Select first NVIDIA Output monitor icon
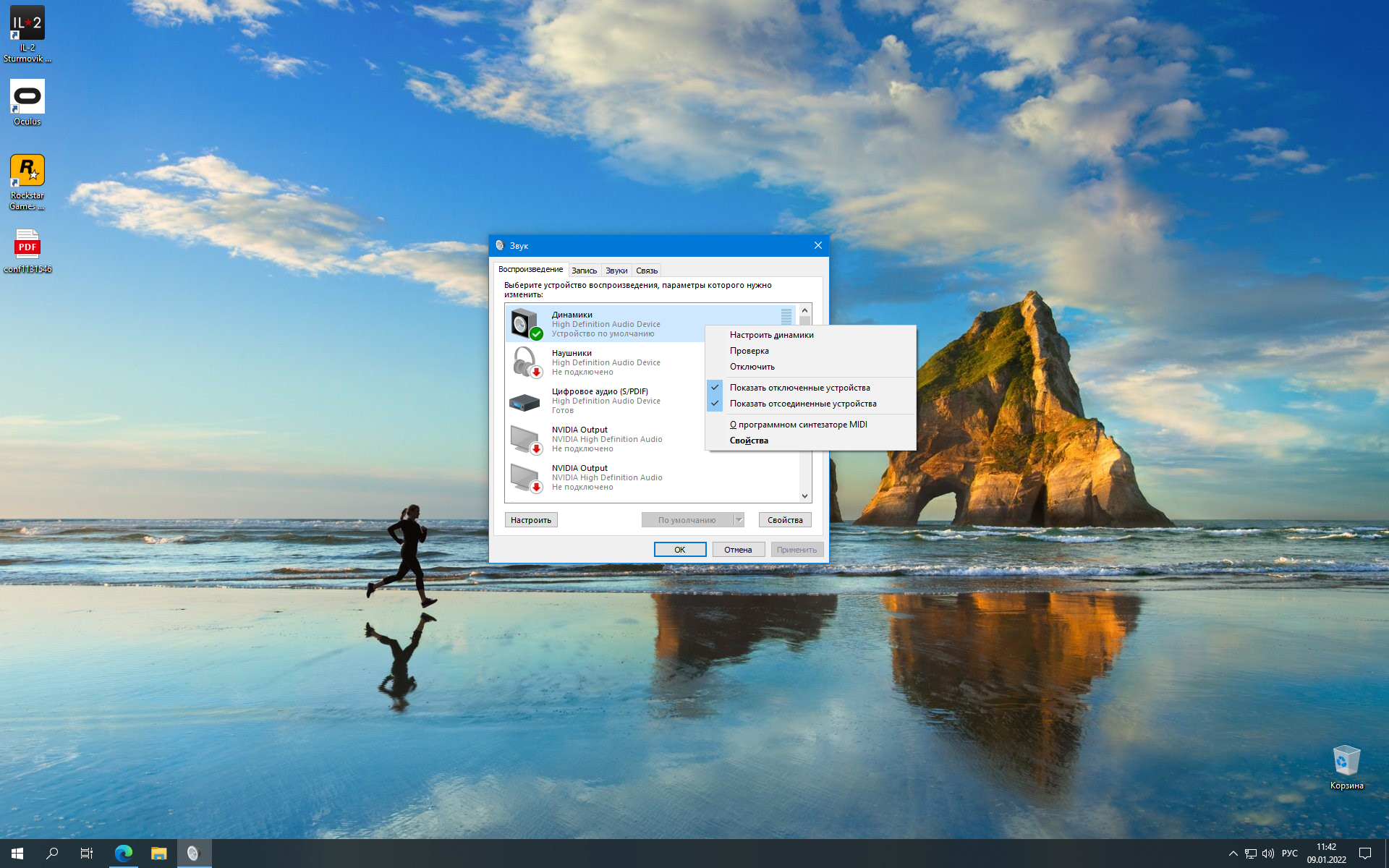The image size is (1389, 868). (526, 439)
